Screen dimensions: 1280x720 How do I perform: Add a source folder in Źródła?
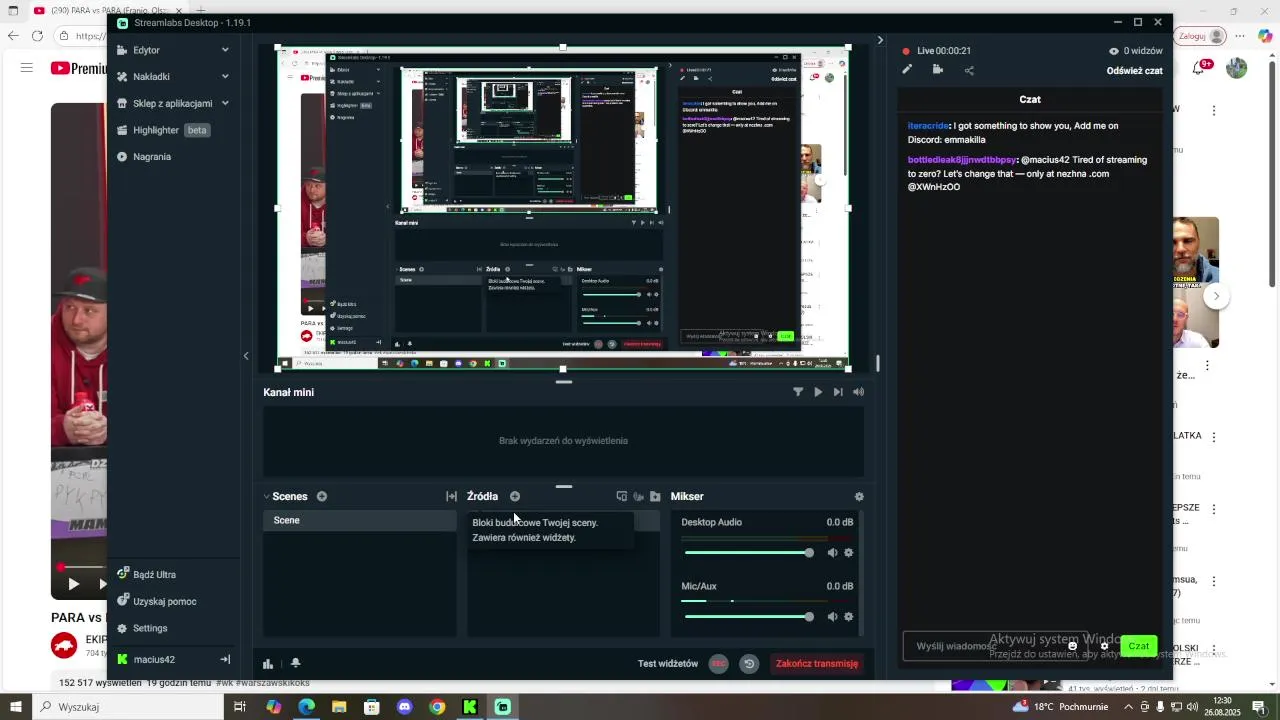[x=655, y=497]
